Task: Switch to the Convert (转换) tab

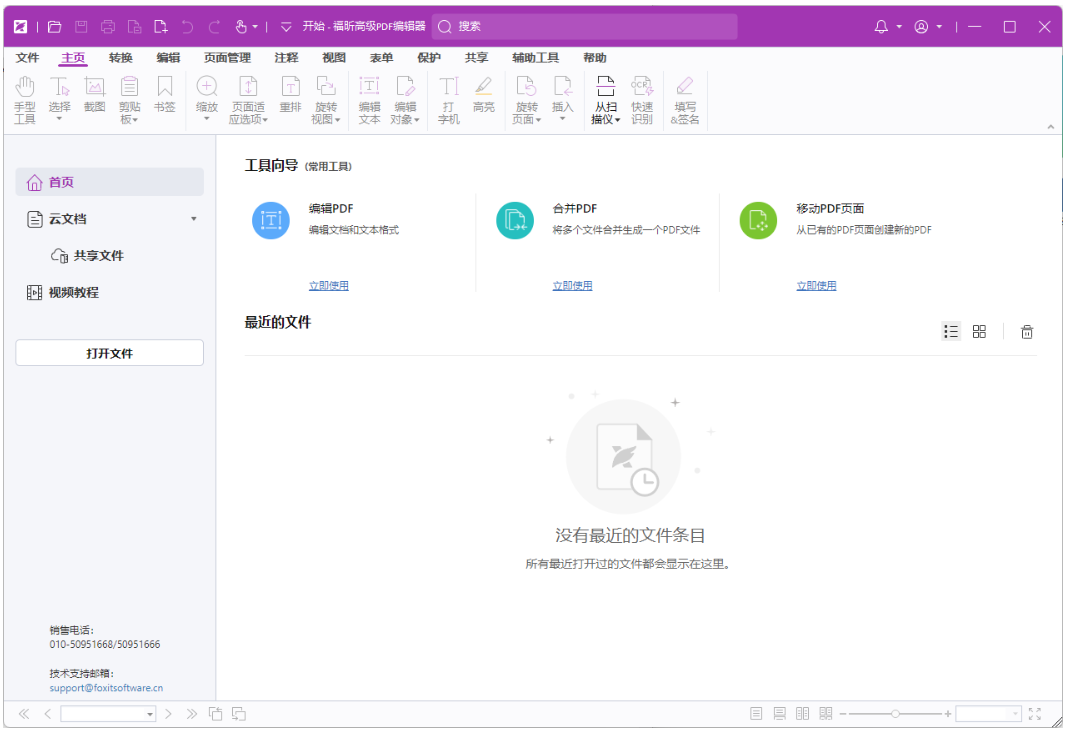Action: (x=121, y=58)
